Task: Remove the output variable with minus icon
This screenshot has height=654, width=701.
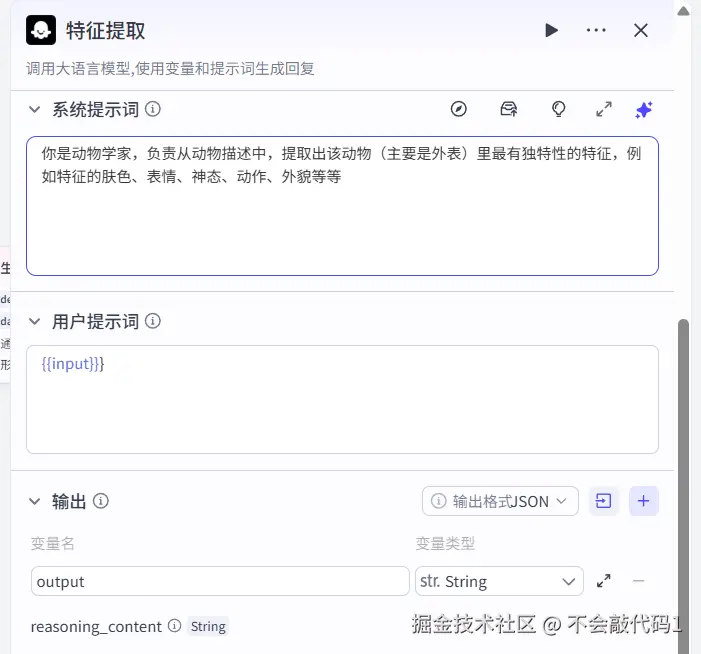Action: point(638,581)
